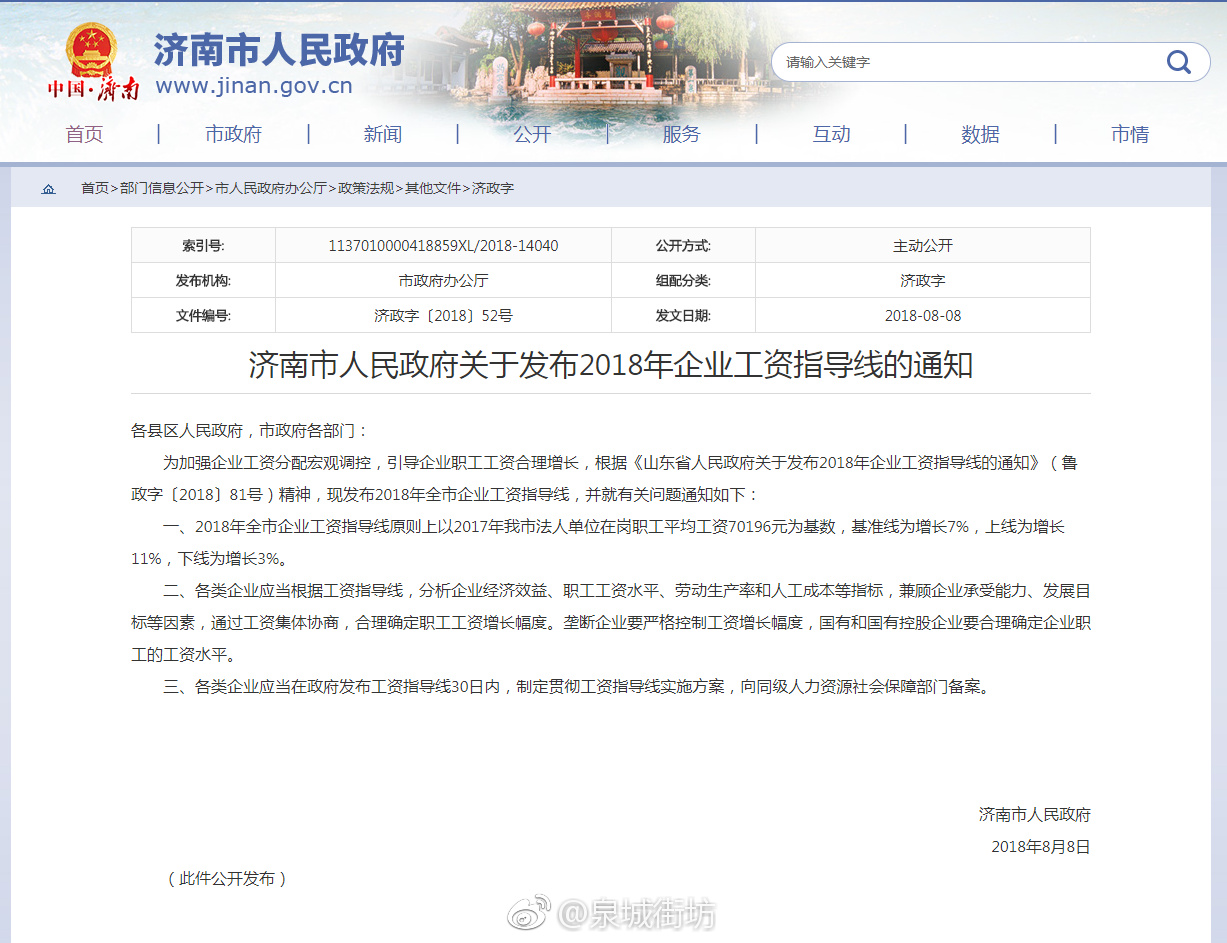
Task: Click the www.jinan.gov.cn site link
Action: click(x=253, y=87)
